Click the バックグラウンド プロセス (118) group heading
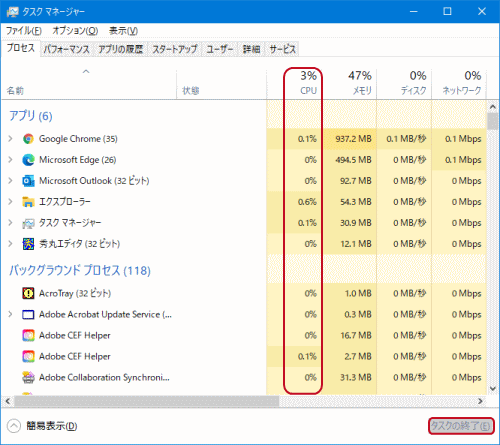The image size is (500, 445). (80, 270)
